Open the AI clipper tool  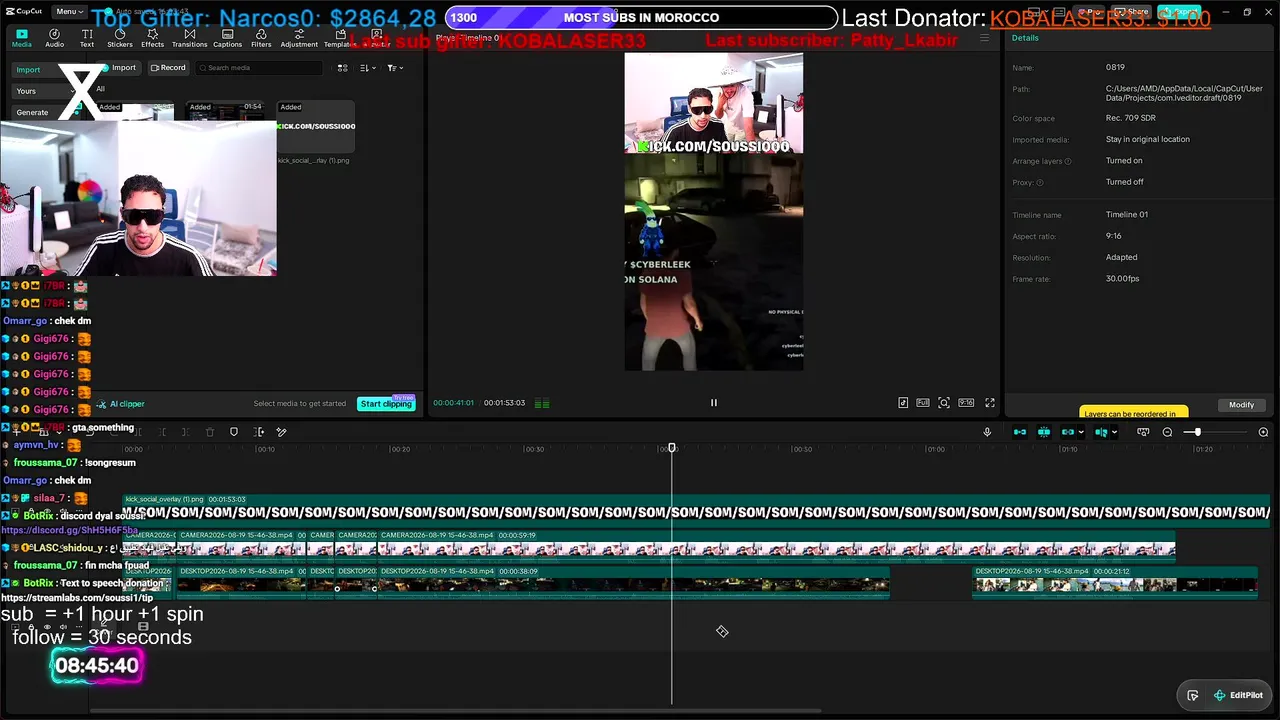(121, 404)
